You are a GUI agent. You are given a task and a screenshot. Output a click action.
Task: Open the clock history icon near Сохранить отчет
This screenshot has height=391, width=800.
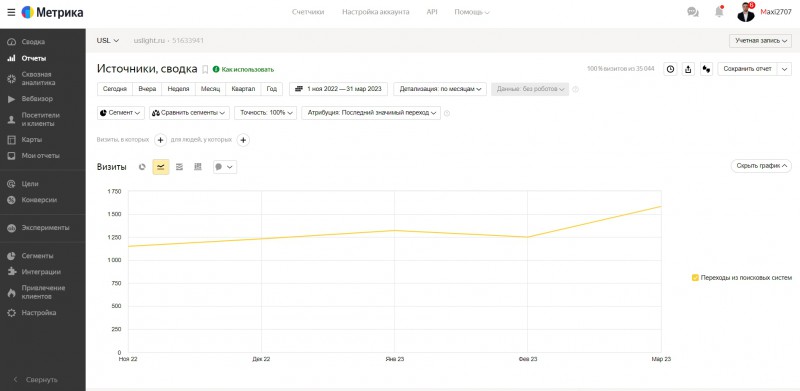tap(670, 69)
